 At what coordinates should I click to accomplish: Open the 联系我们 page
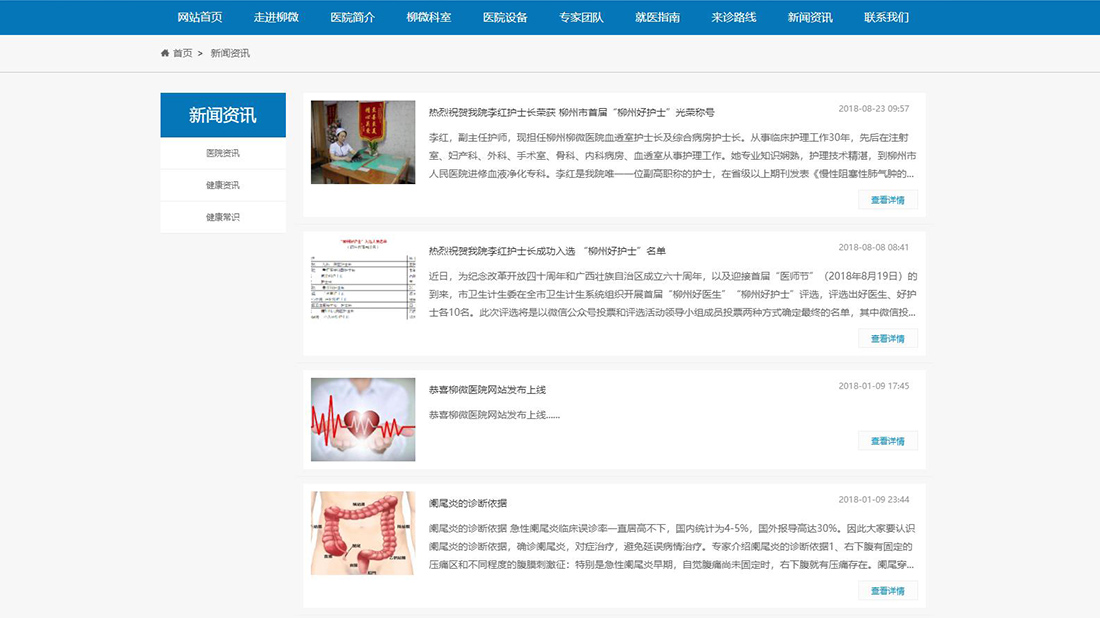point(888,16)
